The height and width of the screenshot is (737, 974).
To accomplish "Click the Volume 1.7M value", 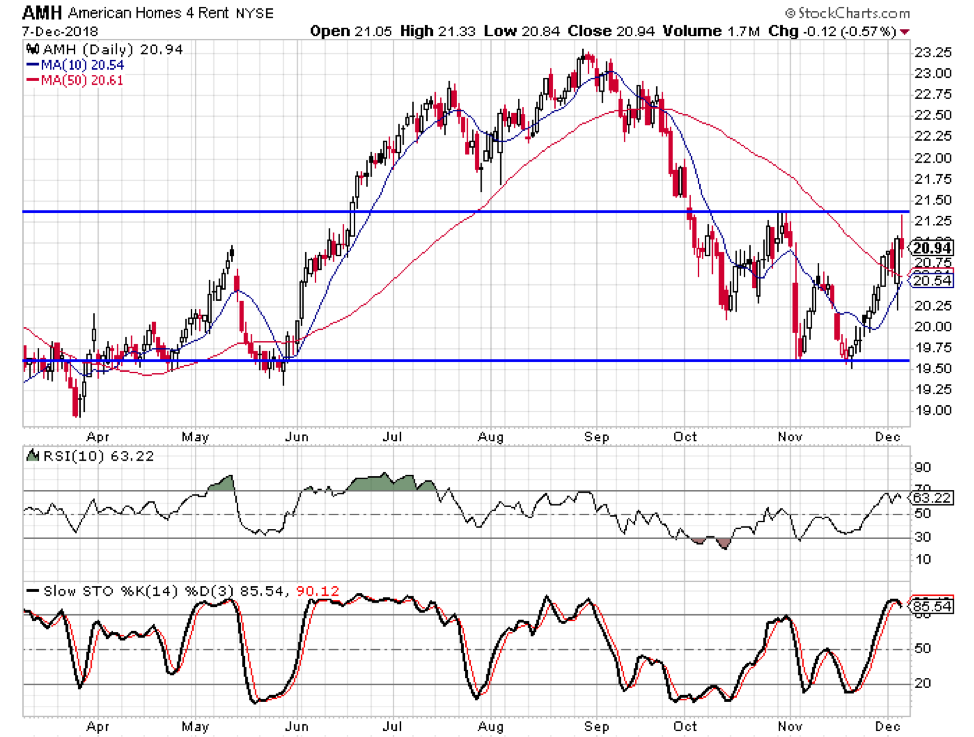I will tap(711, 31).
